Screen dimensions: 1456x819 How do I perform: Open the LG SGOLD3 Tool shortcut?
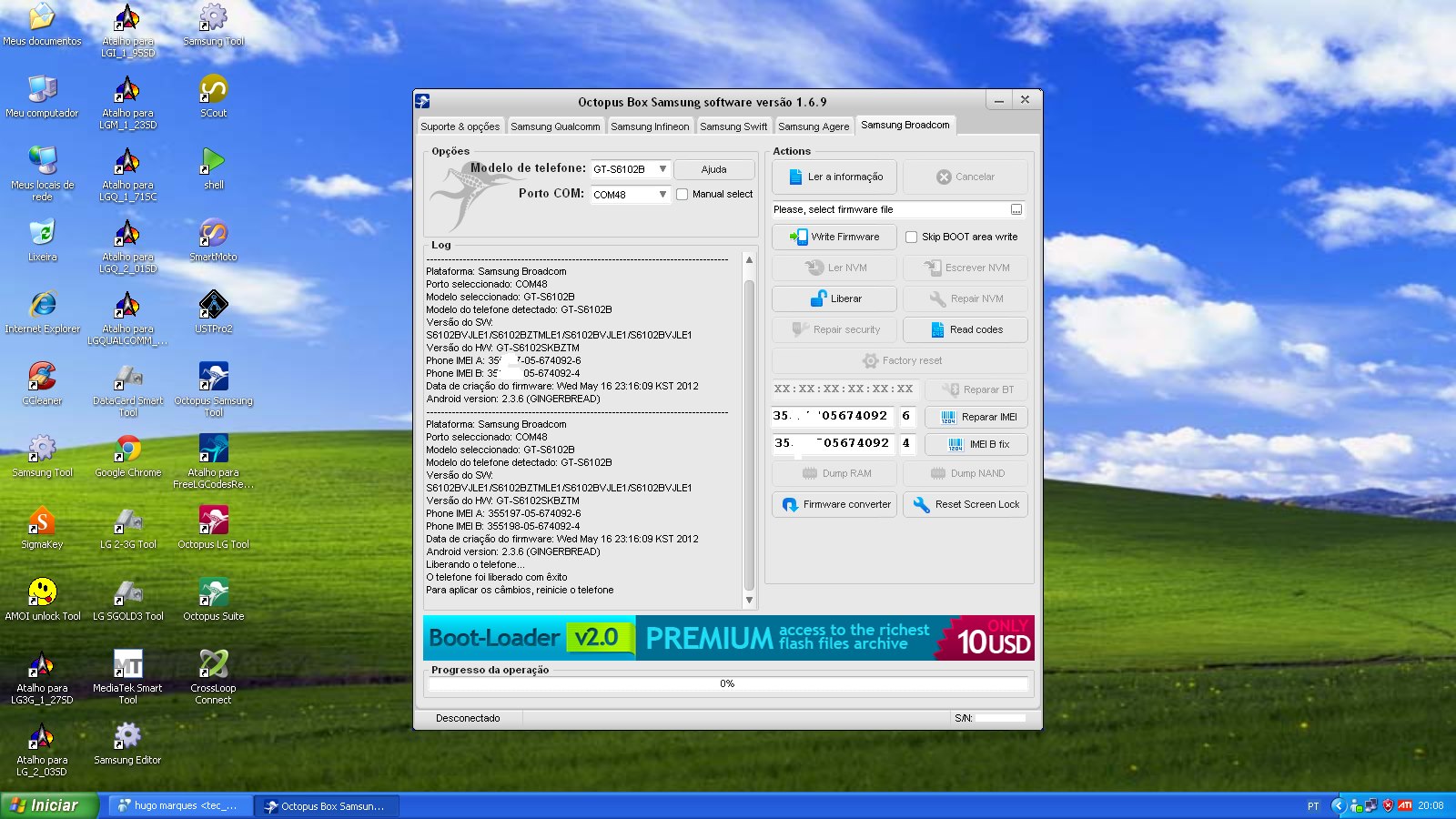128,599
